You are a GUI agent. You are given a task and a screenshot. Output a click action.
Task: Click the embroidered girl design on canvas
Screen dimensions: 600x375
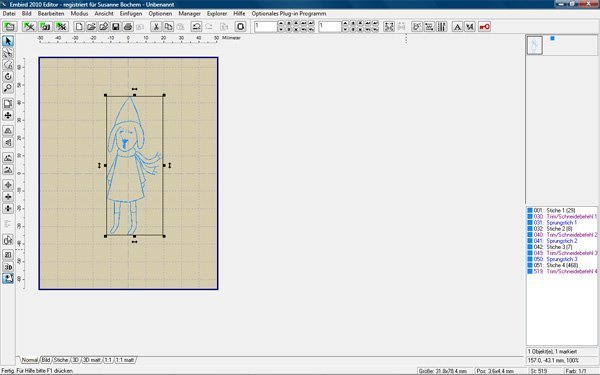click(134, 165)
